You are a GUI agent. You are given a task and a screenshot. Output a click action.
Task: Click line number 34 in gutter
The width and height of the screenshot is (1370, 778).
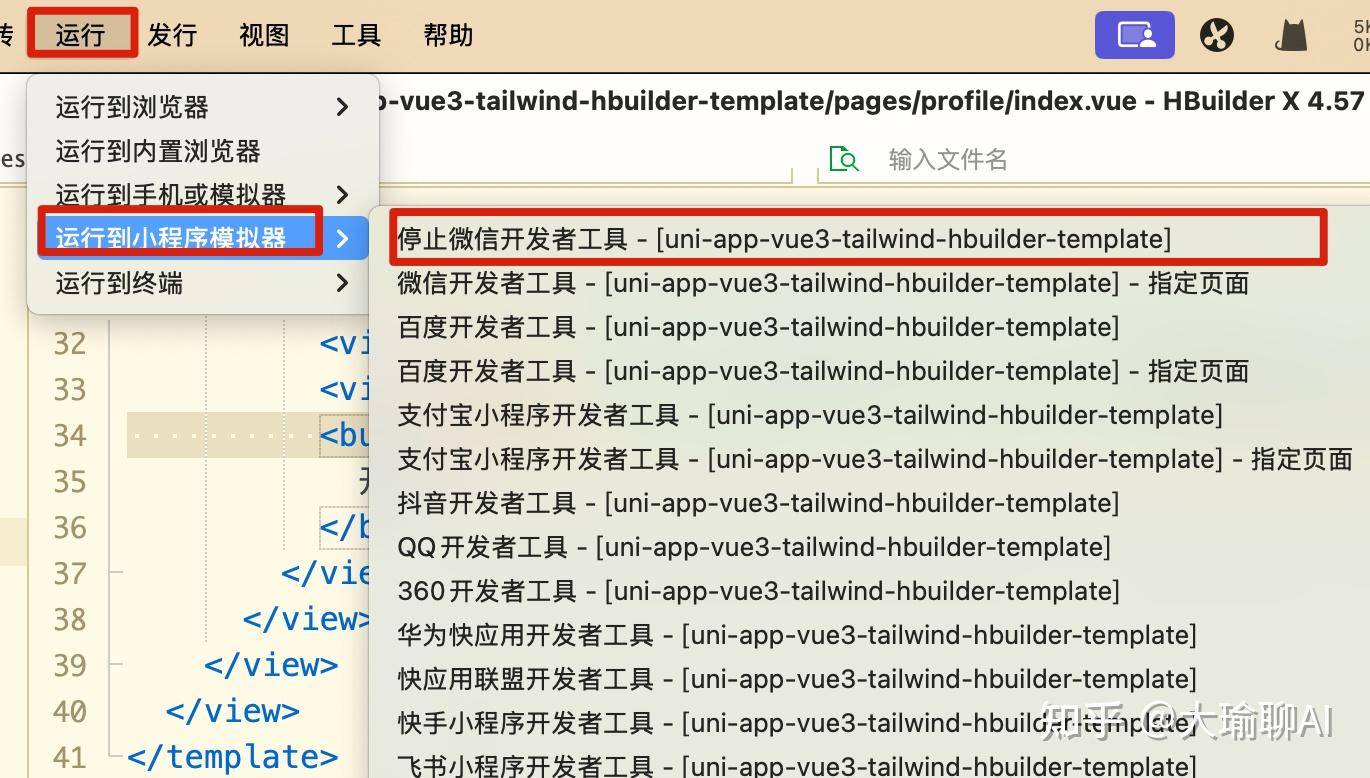coord(70,435)
